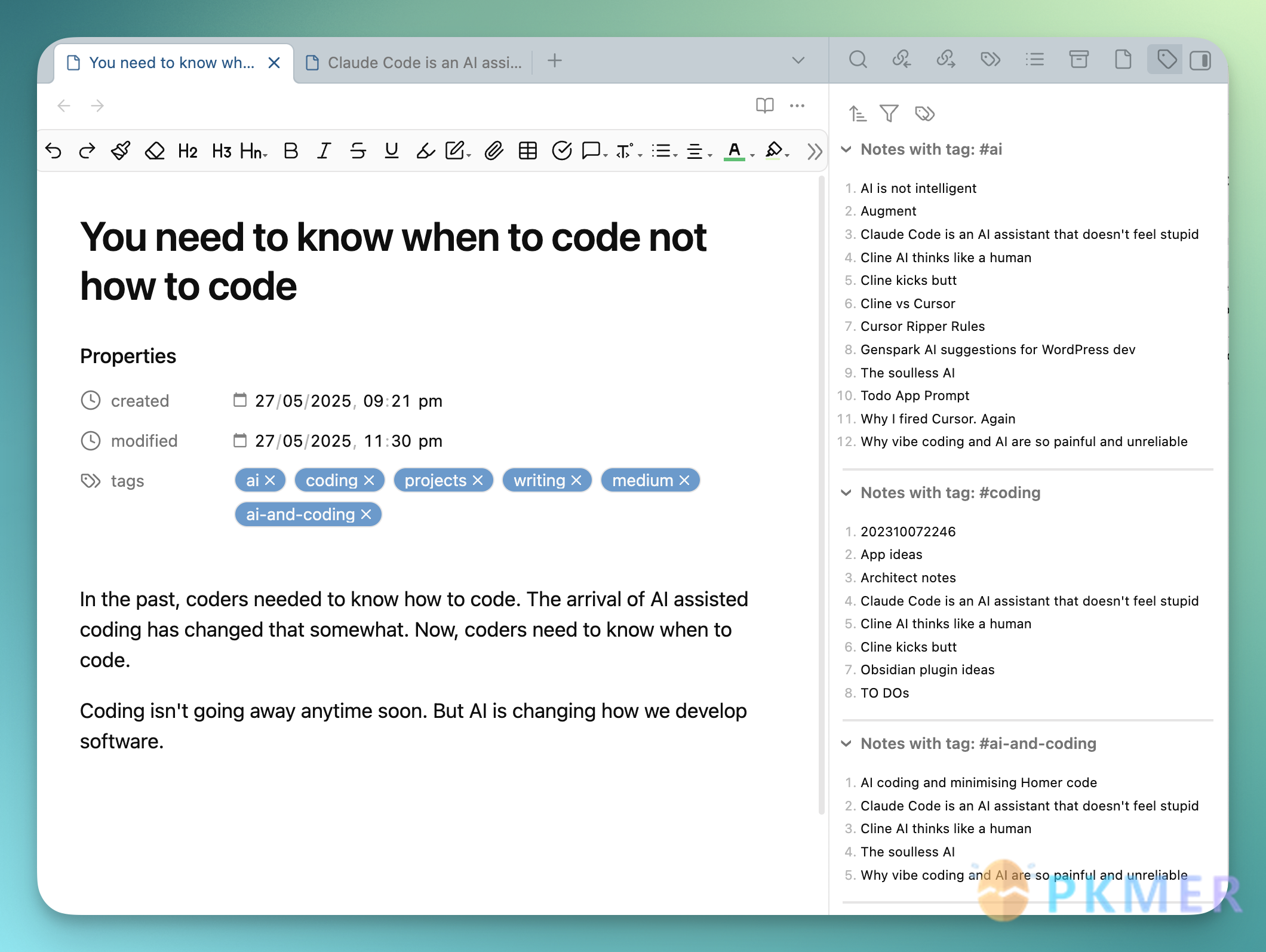Remove the 'writing' tag pill

point(576,480)
